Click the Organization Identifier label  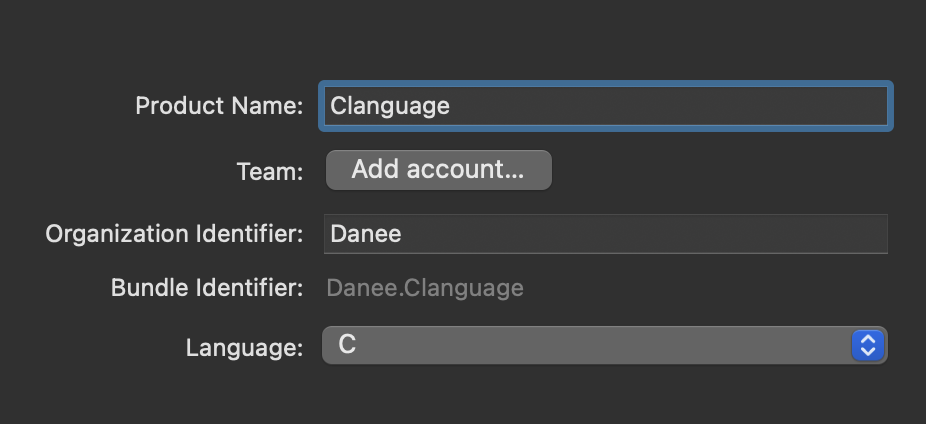[174, 234]
